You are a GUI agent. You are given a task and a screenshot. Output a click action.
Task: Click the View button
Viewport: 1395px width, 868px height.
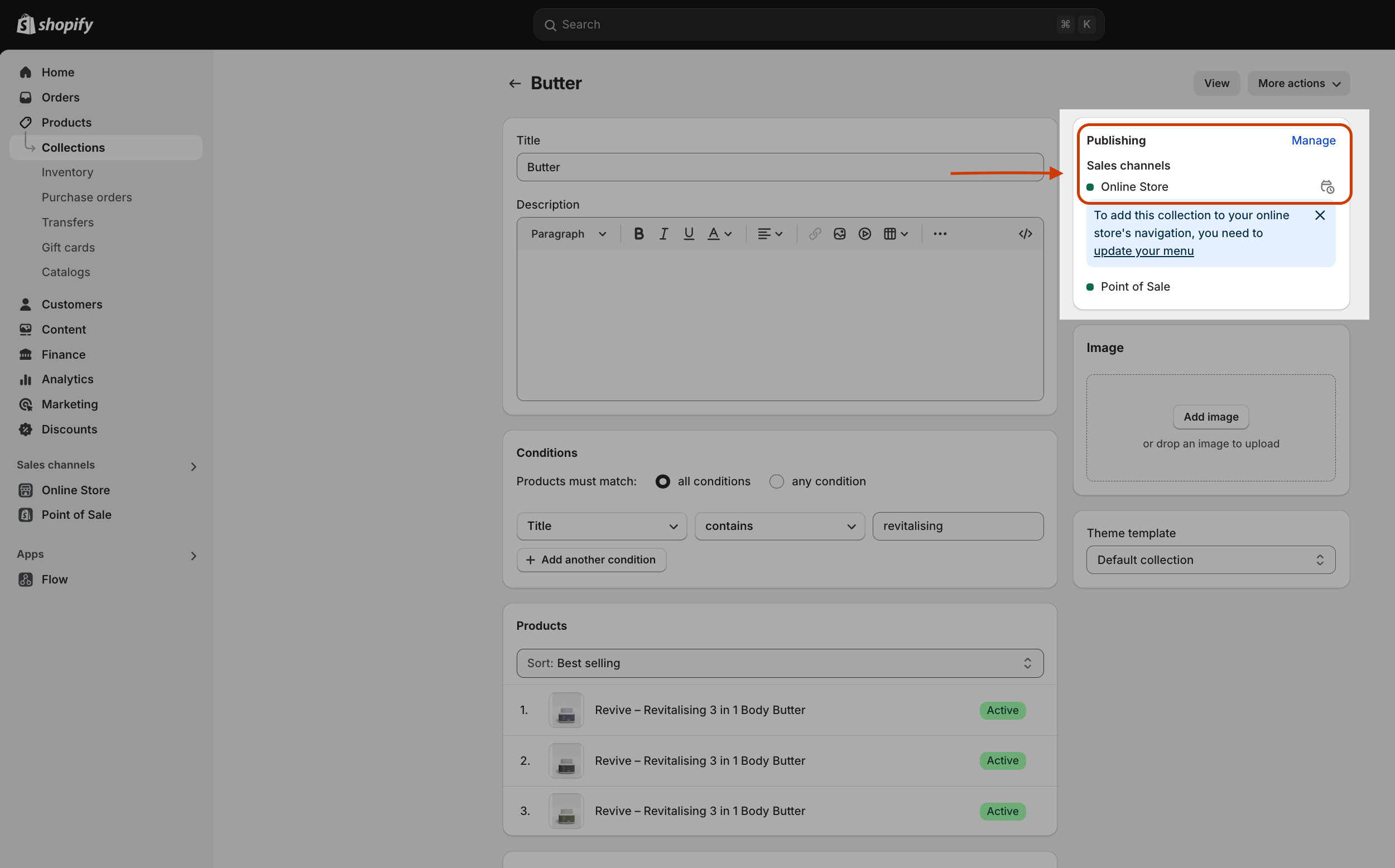(x=1216, y=84)
